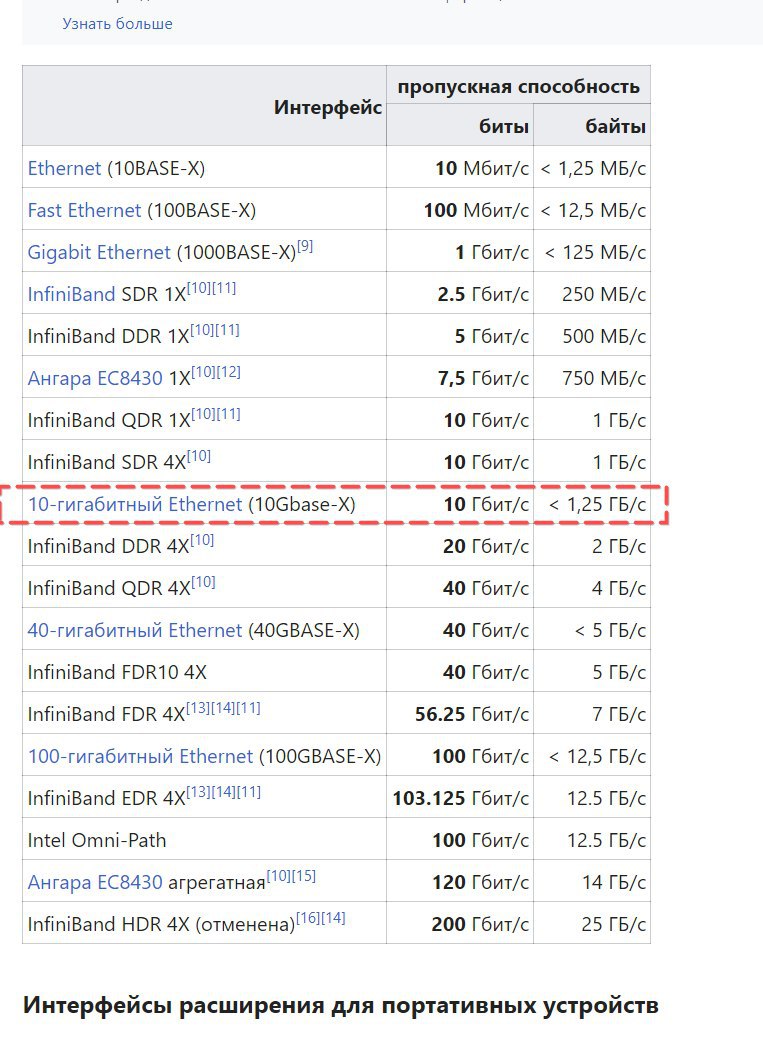Select the 4 ГБ/с cell

point(592,588)
